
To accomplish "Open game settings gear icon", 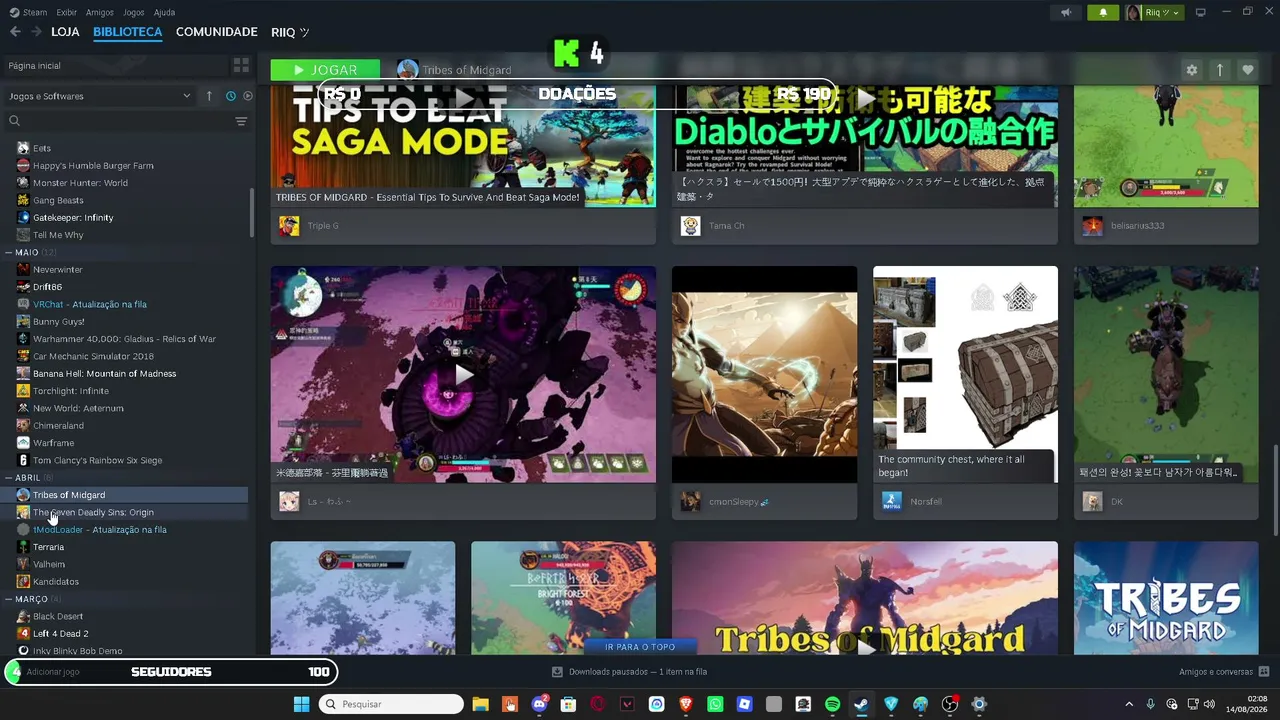I will 1191,70.
